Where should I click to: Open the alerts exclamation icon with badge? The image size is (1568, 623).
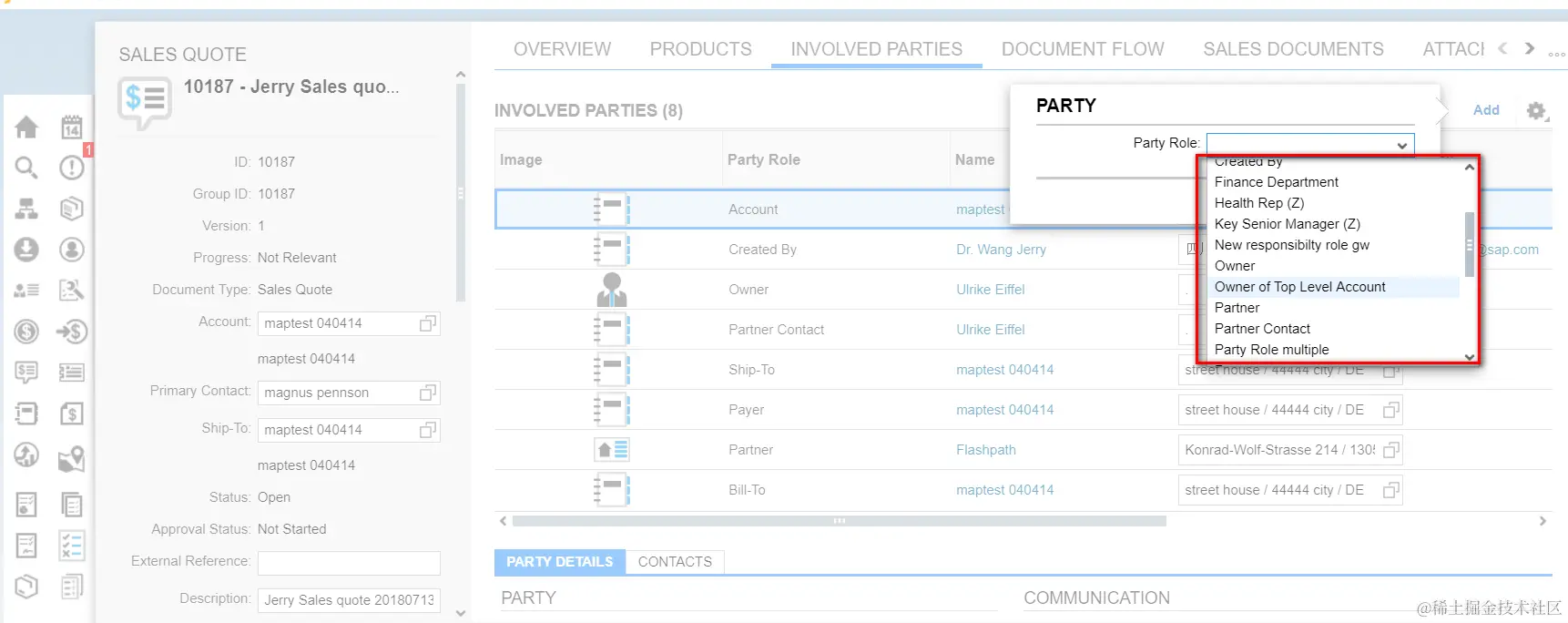click(x=72, y=168)
